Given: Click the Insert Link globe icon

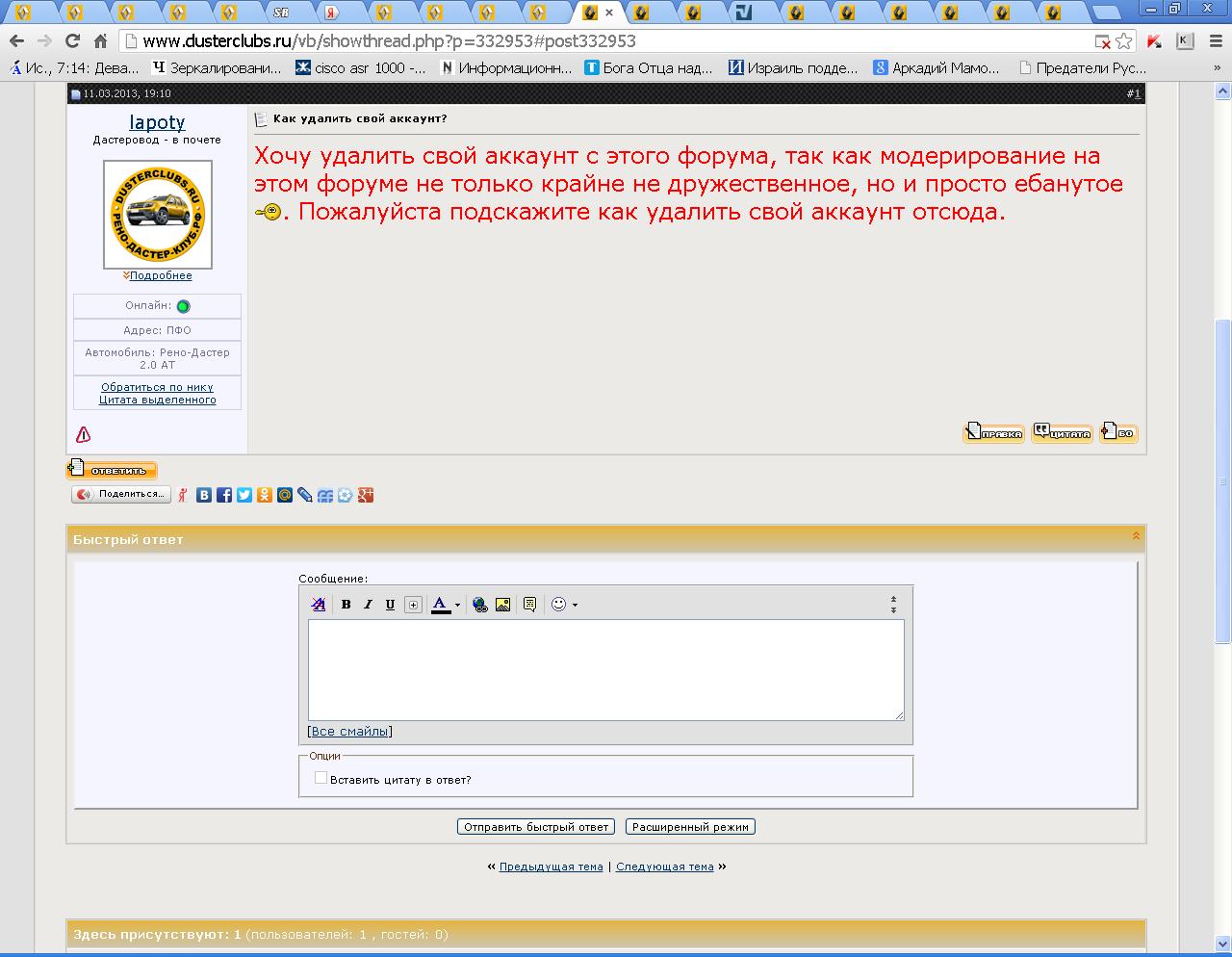Looking at the screenshot, I should pyautogui.click(x=479, y=605).
